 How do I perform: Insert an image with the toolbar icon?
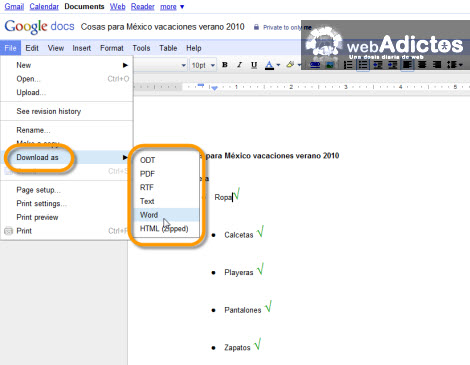[x=330, y=65]
